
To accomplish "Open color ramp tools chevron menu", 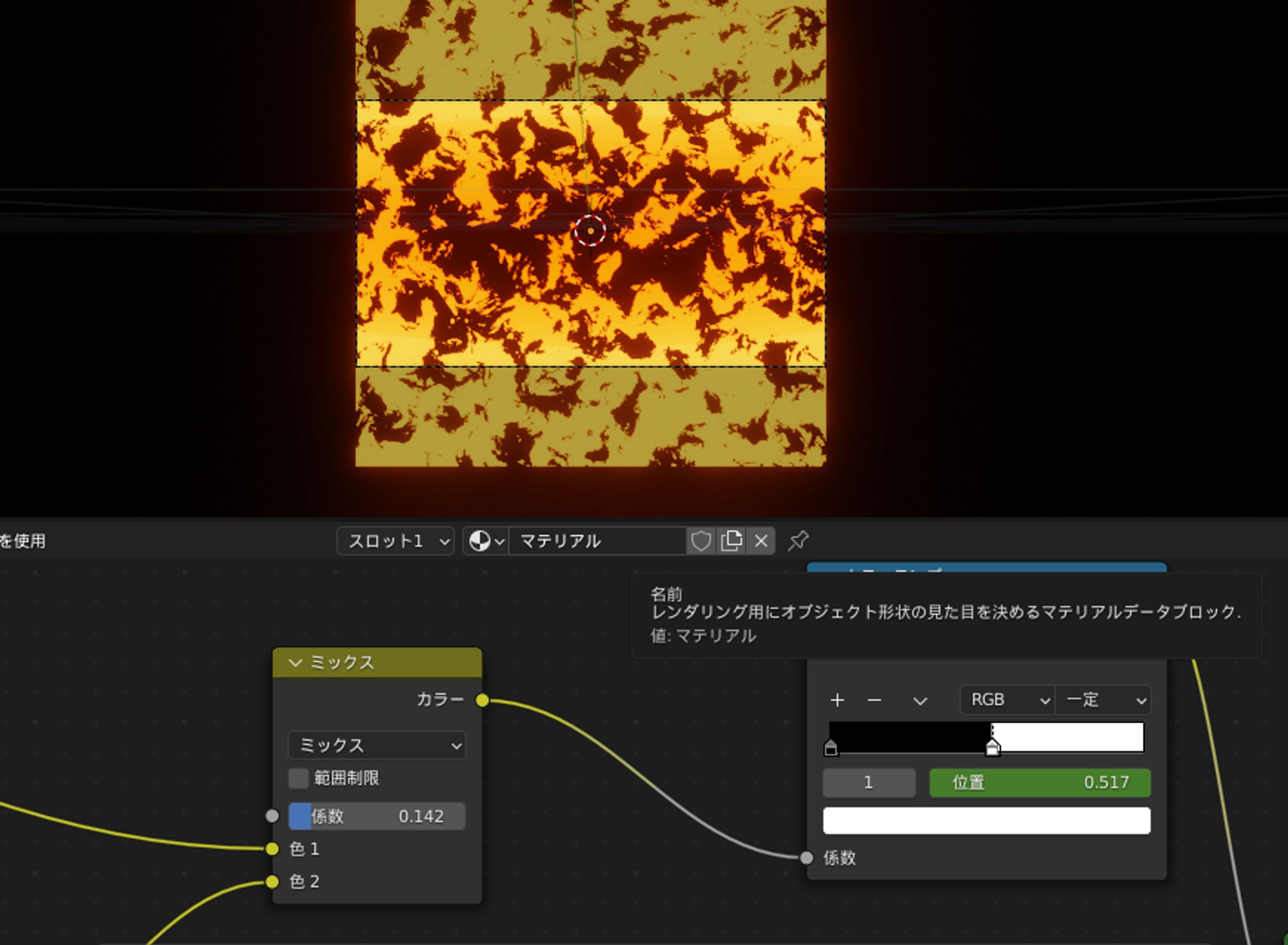I will pos(920,700).
